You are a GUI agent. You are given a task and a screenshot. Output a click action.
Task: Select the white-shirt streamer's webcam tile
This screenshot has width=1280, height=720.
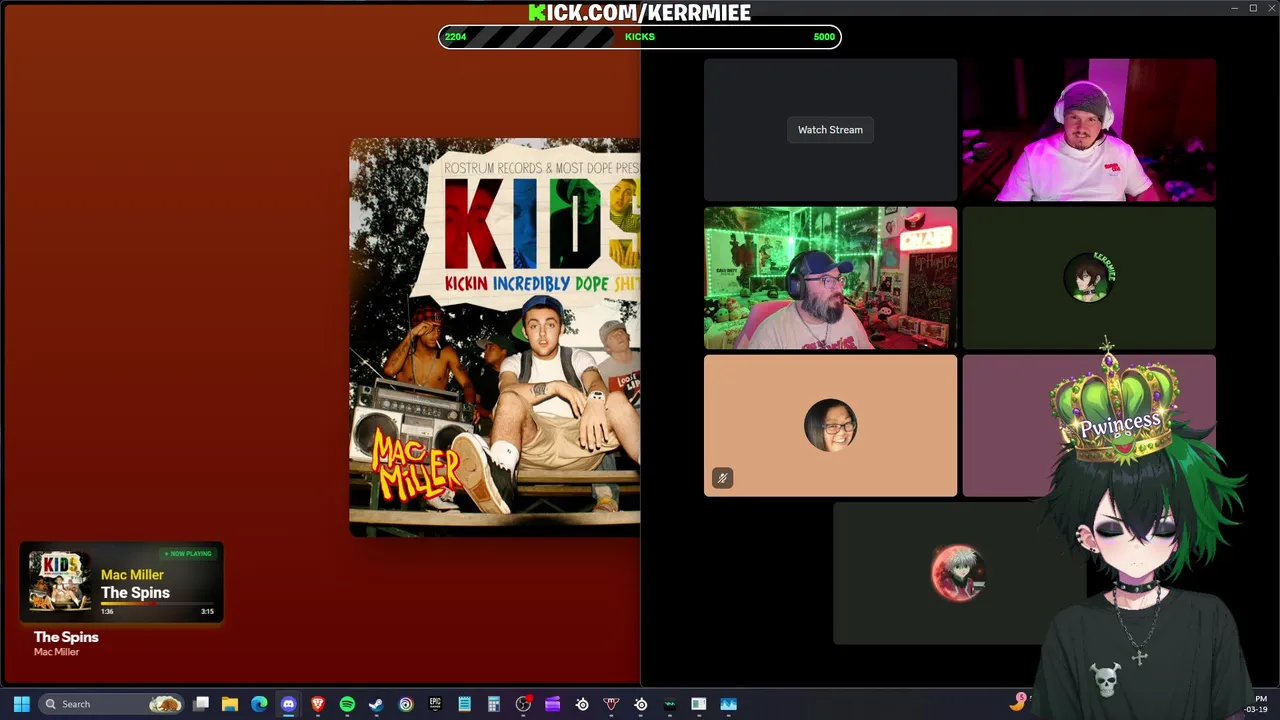click(x=1089, y=130)
